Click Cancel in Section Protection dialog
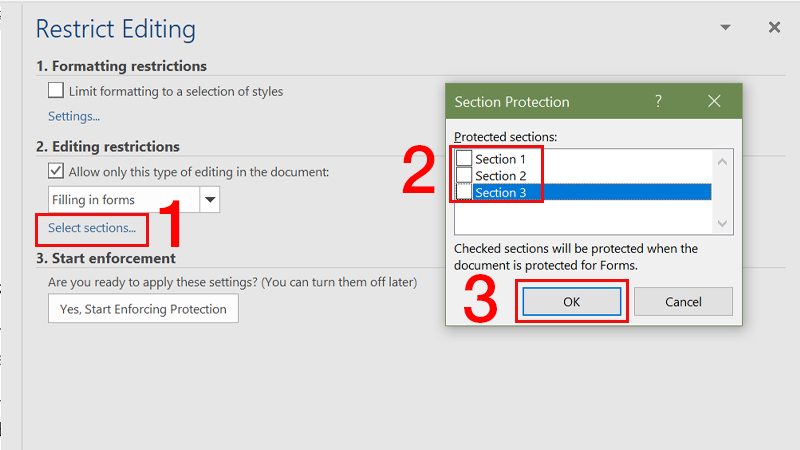The width and height of the screenshot is (800, 450). tap(683, 302)
